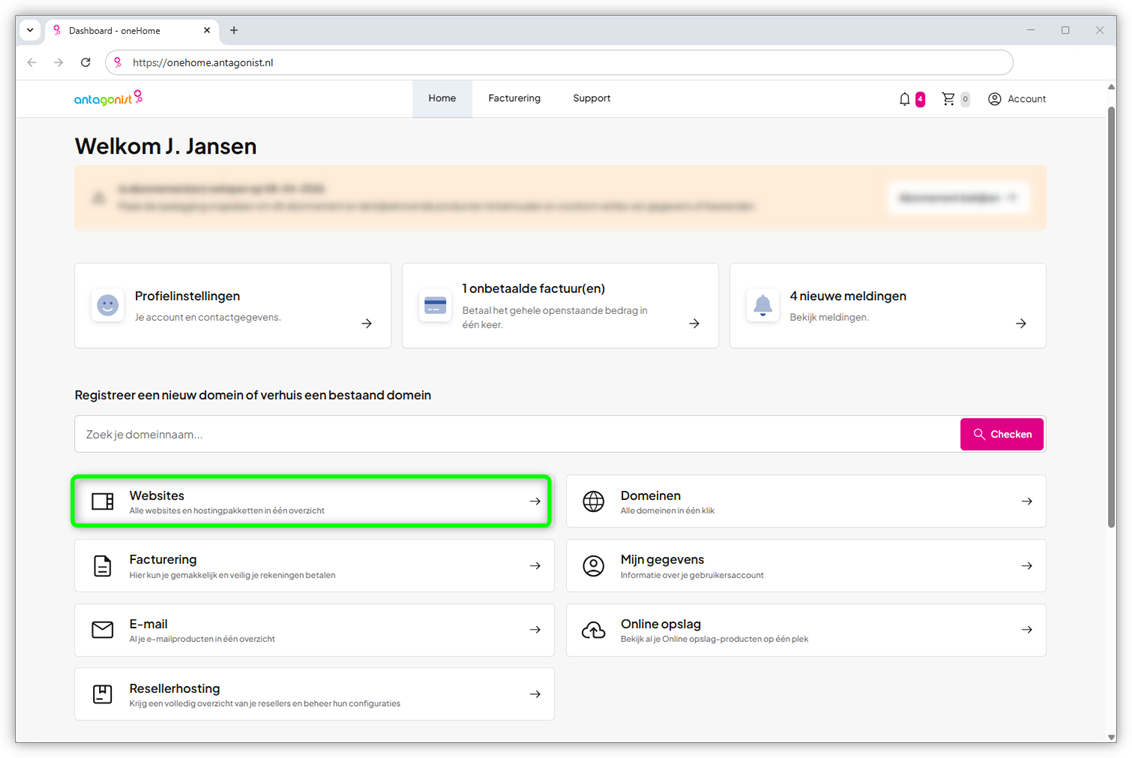Click the Mijn gegevens person icon

pos(594,566)
